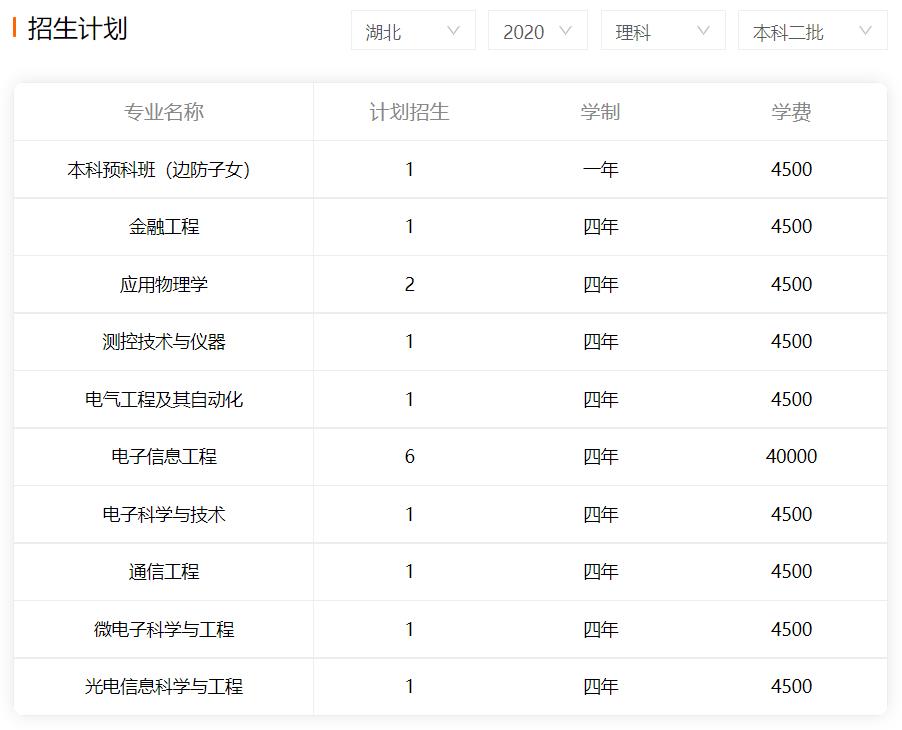This screenshot has width=902, height=730.
Task: Click the chevron arrow beside 本科二批
Action: tap(865, 31)
